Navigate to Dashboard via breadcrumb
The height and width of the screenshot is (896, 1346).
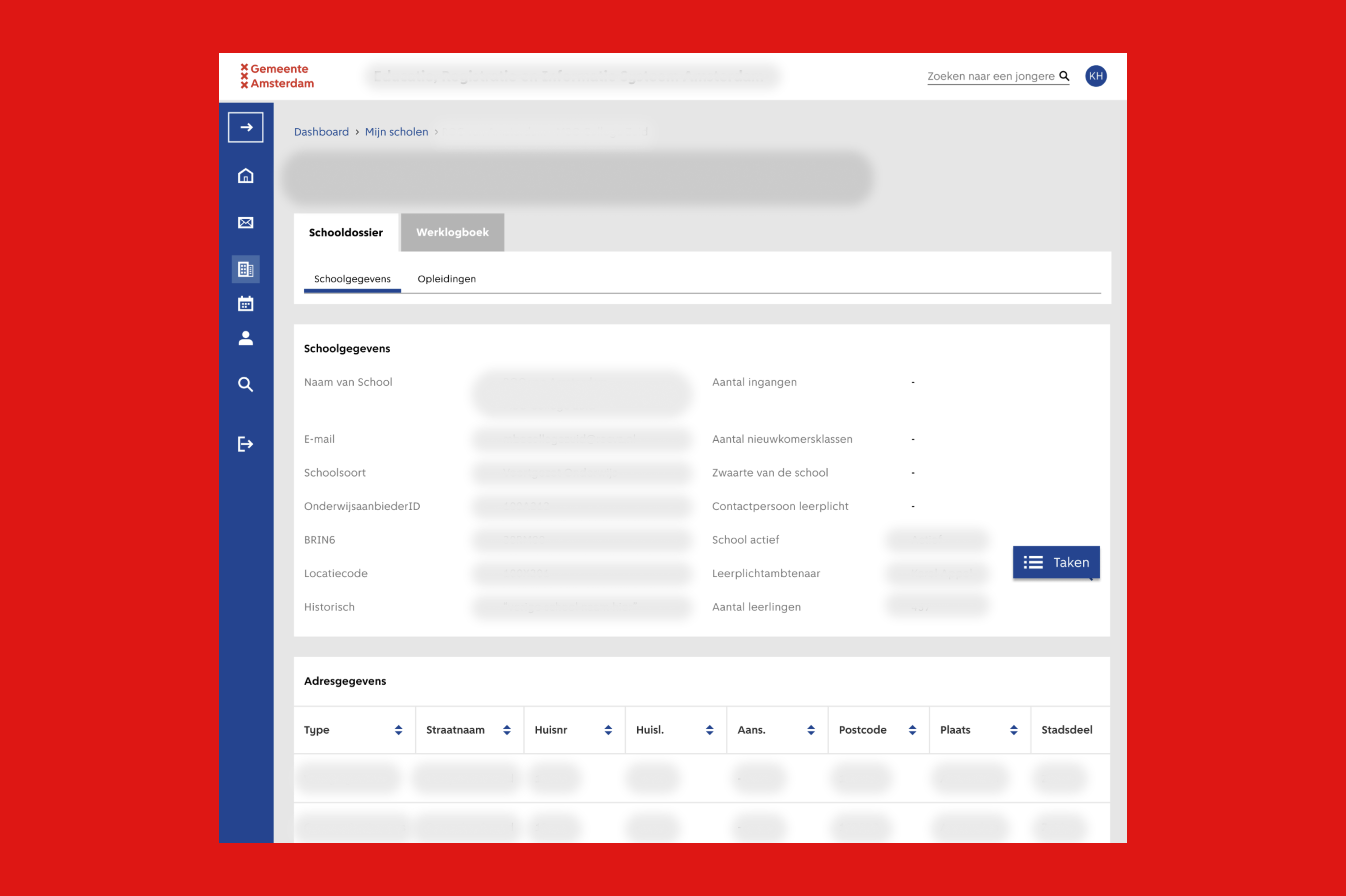[x=321, y=131]
